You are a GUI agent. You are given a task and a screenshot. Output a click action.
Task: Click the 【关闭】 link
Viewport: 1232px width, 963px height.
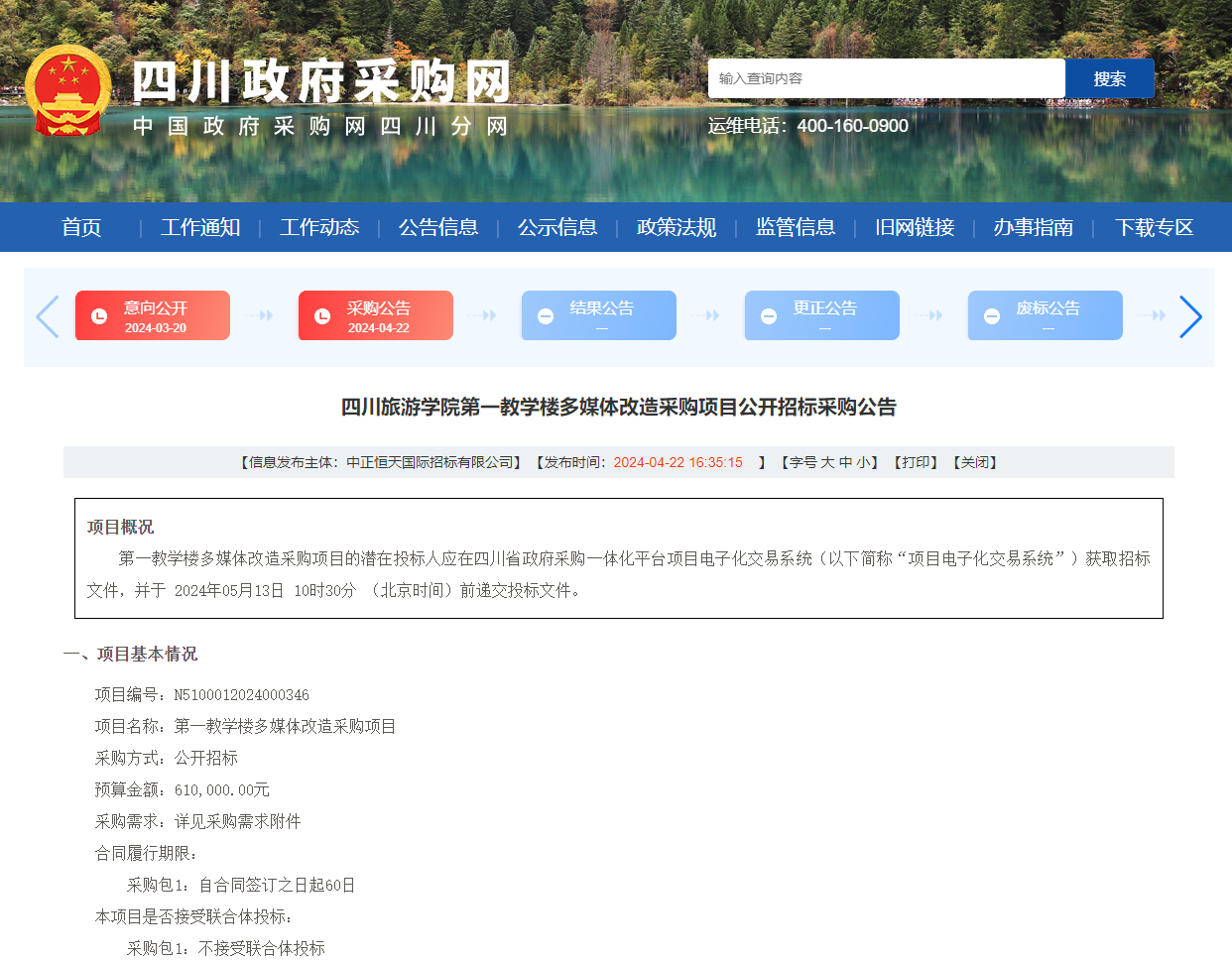(x=975, y=462)
